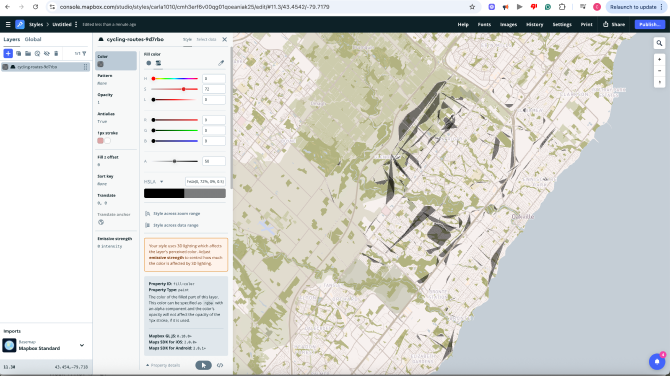Image resolution: width=670 pixels, height=376 pixels.
Task: Open Chrome profile avatar
Action: [597, 7]
